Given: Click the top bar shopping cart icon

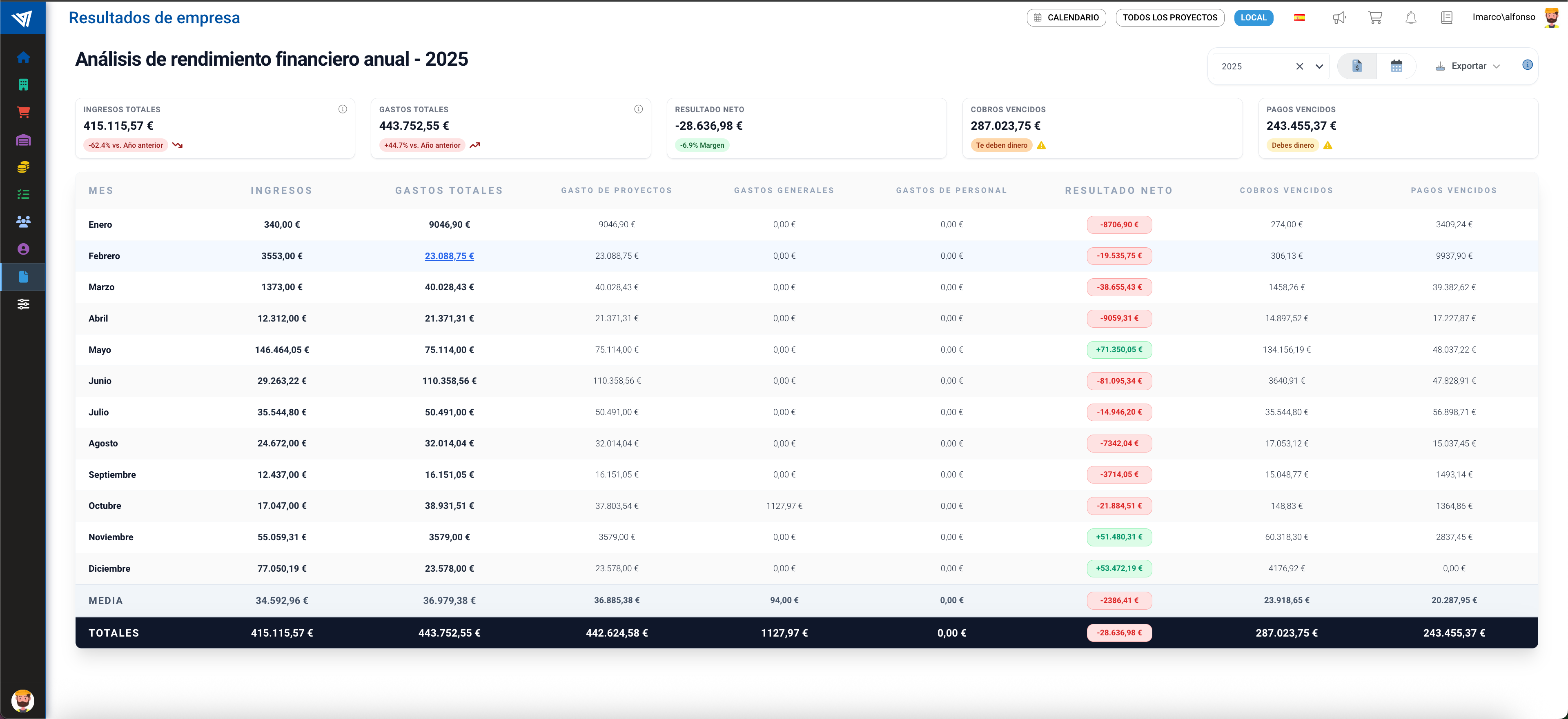Looking at the screenshot, I should [1374, 18].
